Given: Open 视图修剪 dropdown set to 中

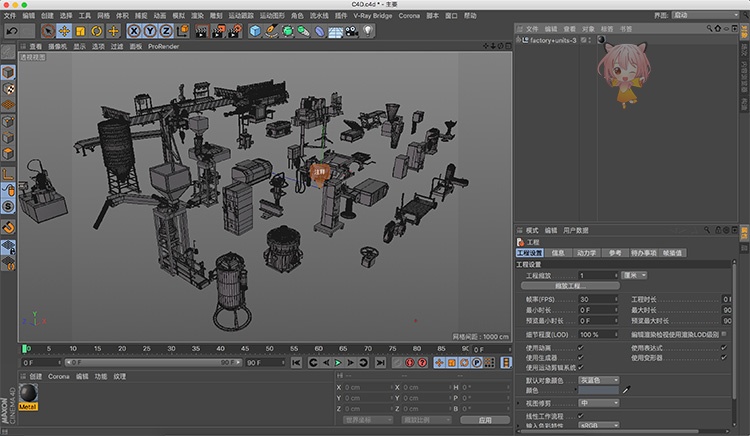Looking at the screenshot, I should [x=598, y=403].
